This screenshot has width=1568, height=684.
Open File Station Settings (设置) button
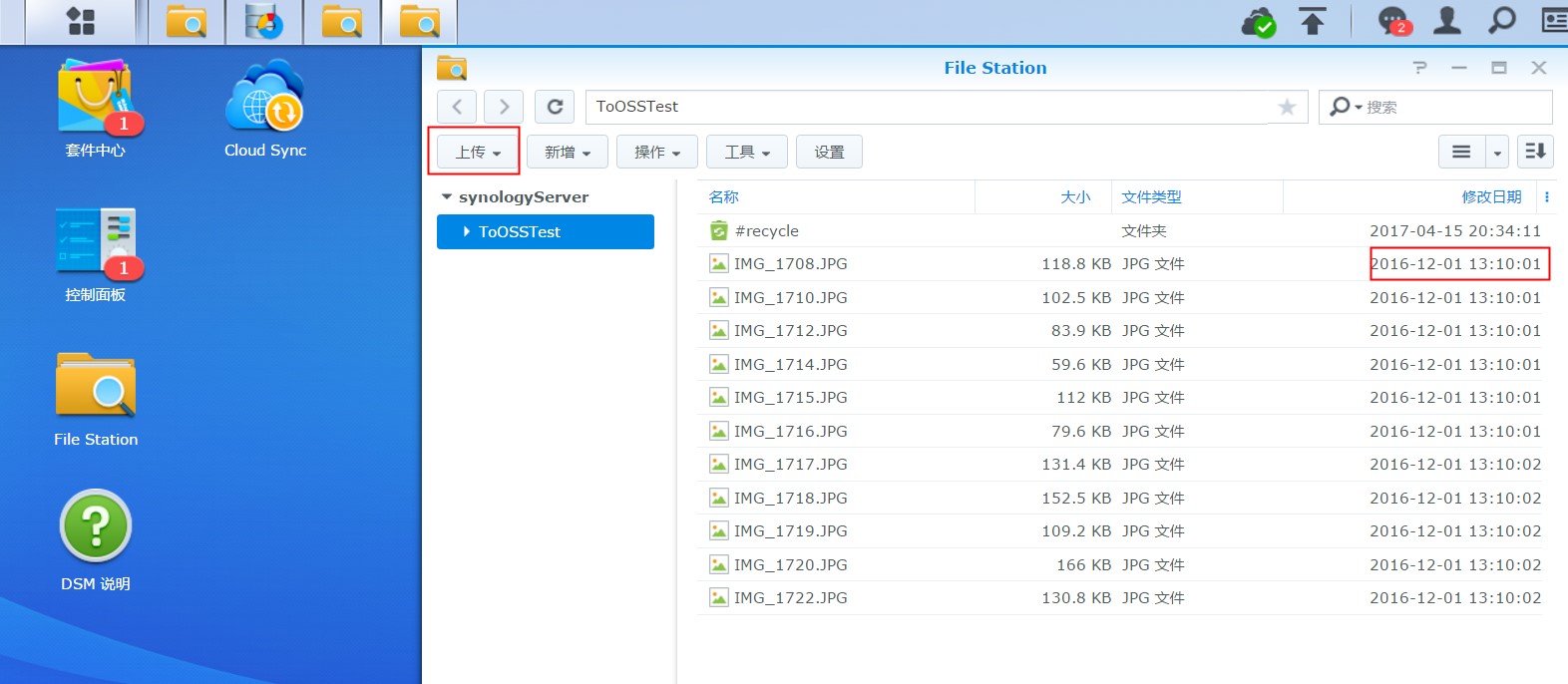(x=829, y=152)
